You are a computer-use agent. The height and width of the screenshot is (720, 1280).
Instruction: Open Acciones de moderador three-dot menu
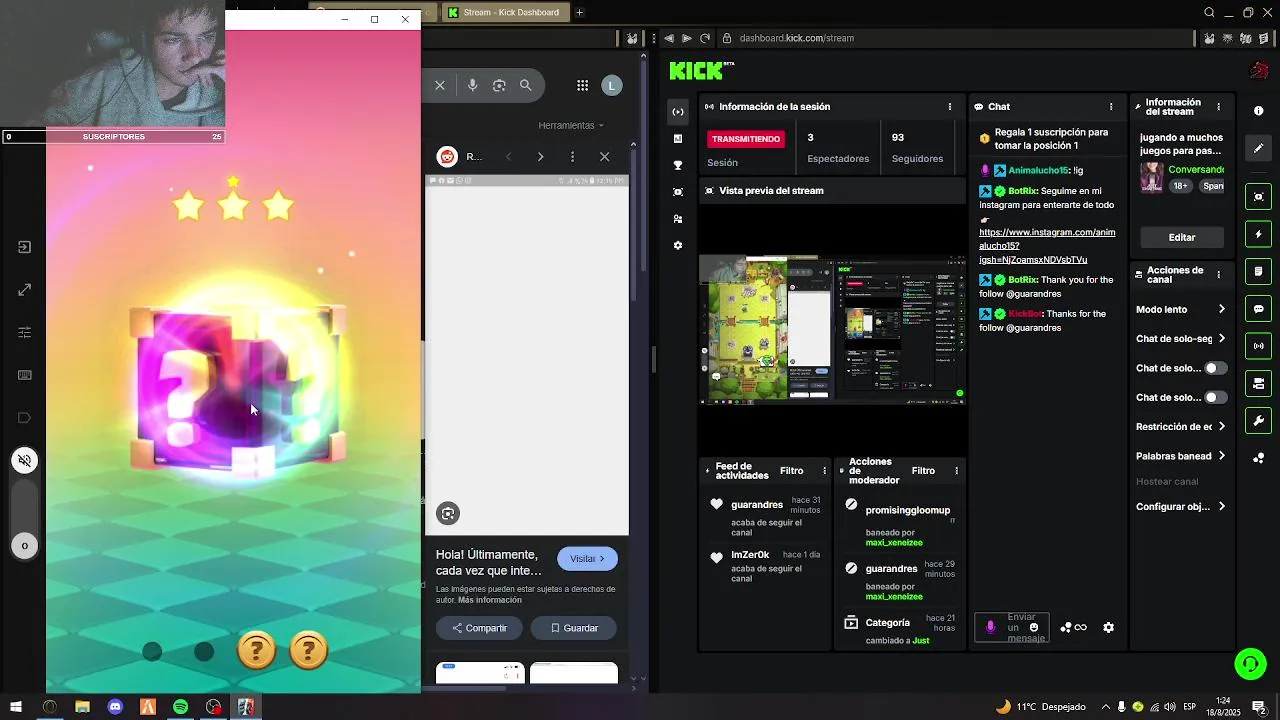pos(956,471)
